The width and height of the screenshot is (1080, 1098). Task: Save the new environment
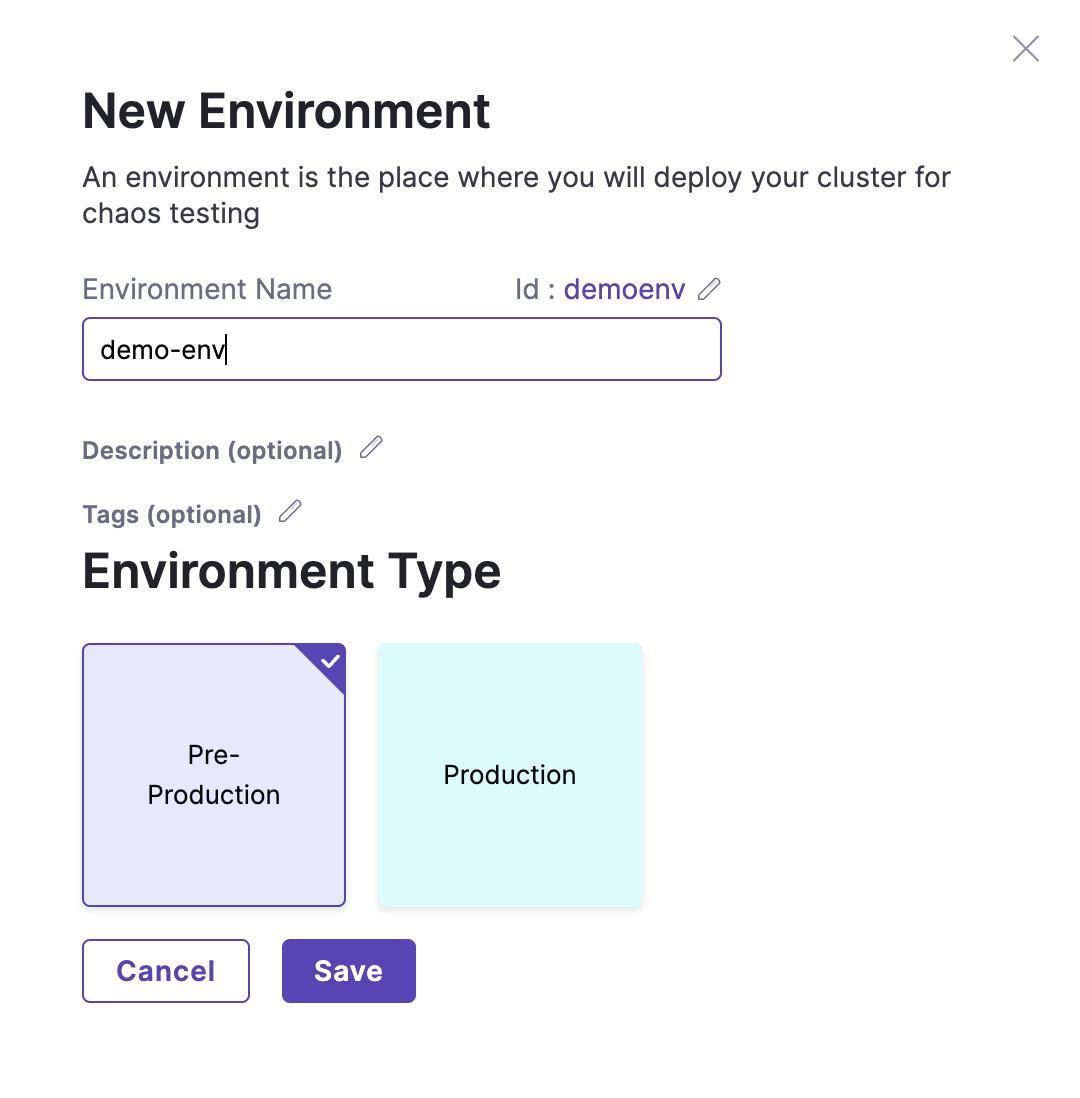[x=349, y=971]
